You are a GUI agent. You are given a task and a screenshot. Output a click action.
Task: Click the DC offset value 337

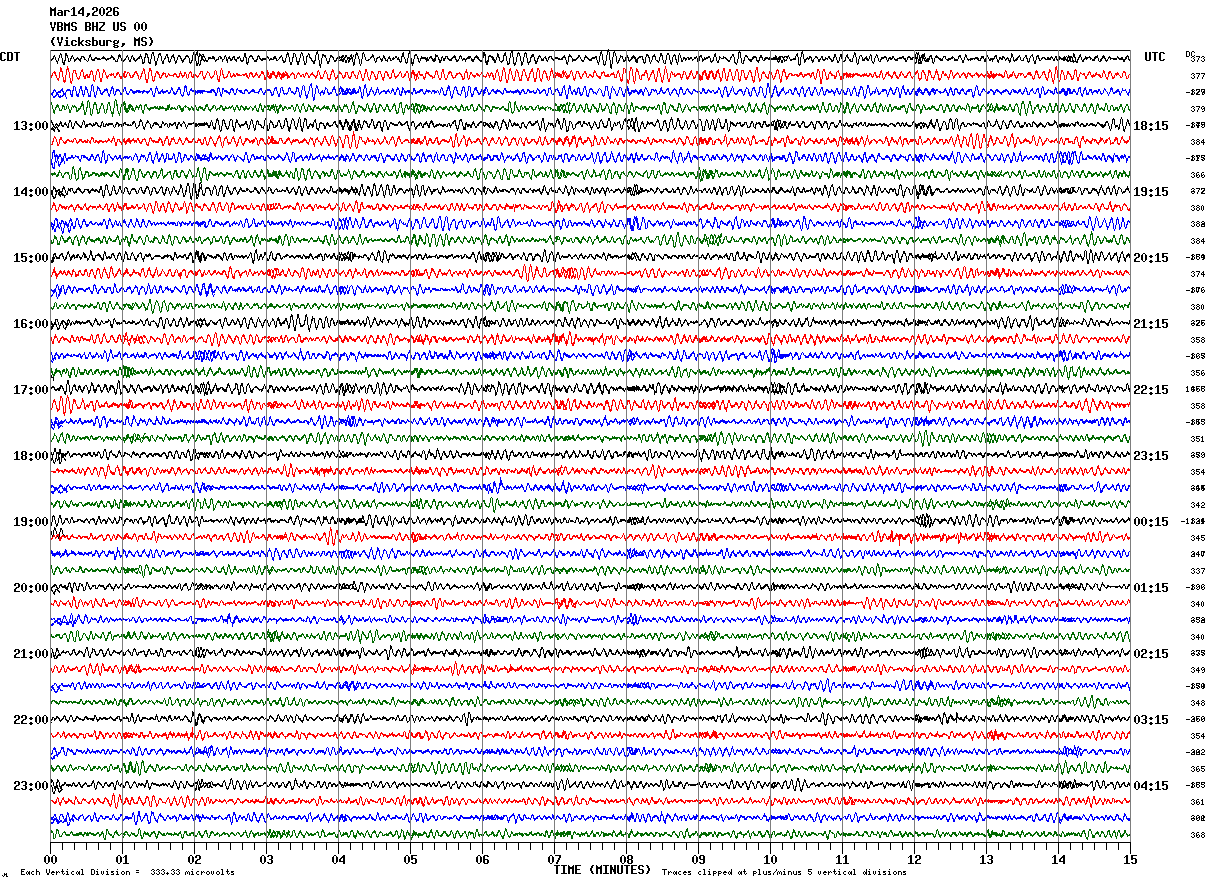point(1197,571)
